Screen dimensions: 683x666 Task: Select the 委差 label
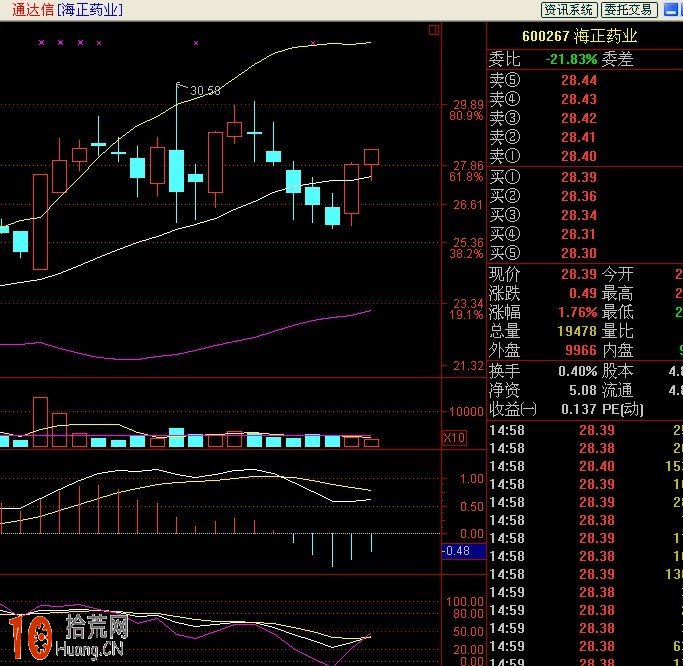point(617,59)
